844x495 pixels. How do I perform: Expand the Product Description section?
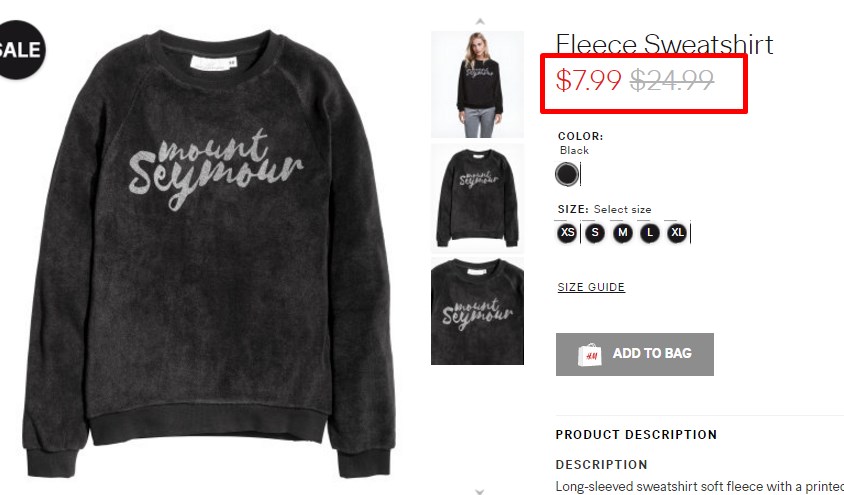tap(636, 435)
